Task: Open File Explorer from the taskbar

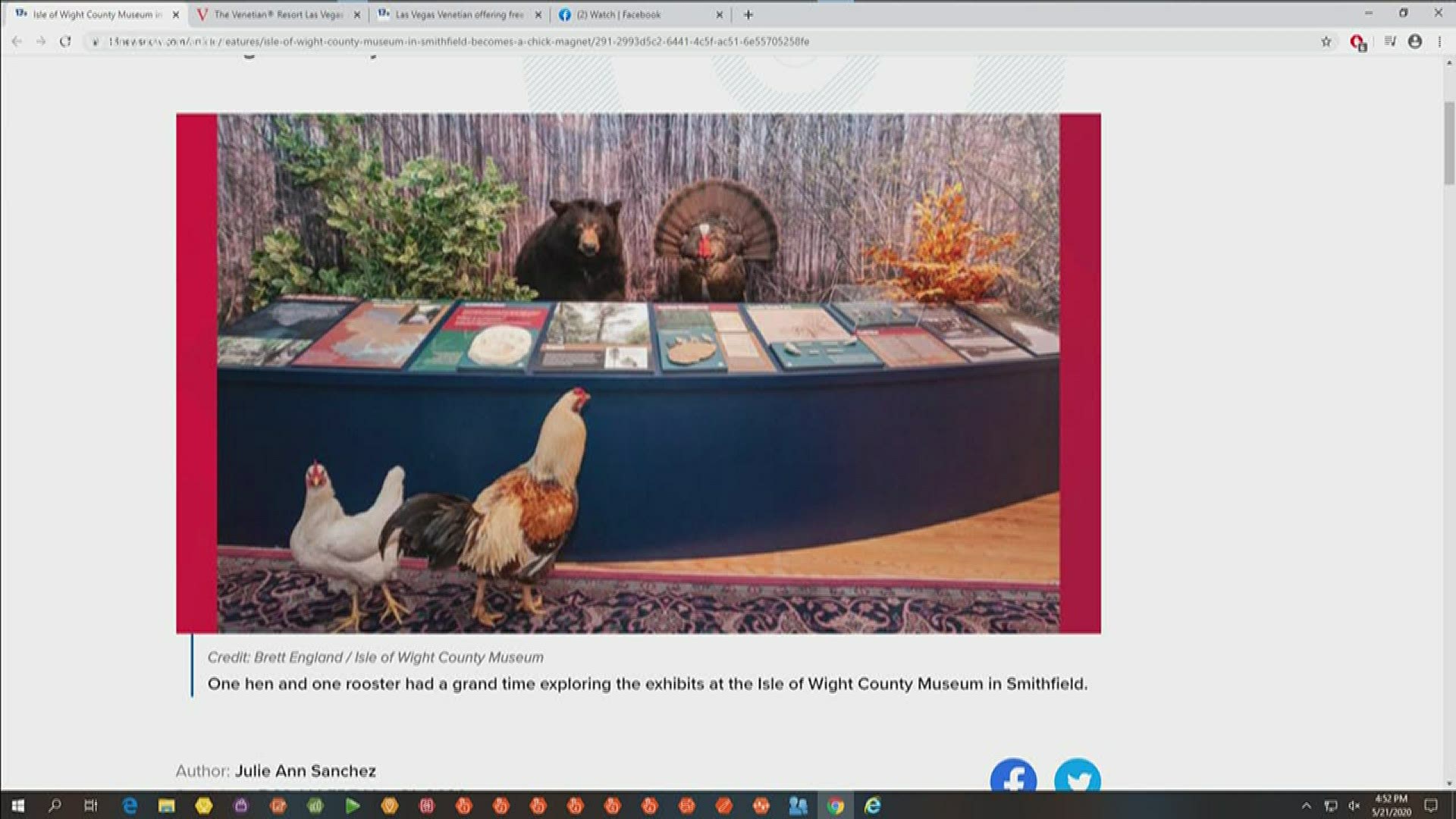Action: coord(166,805)
